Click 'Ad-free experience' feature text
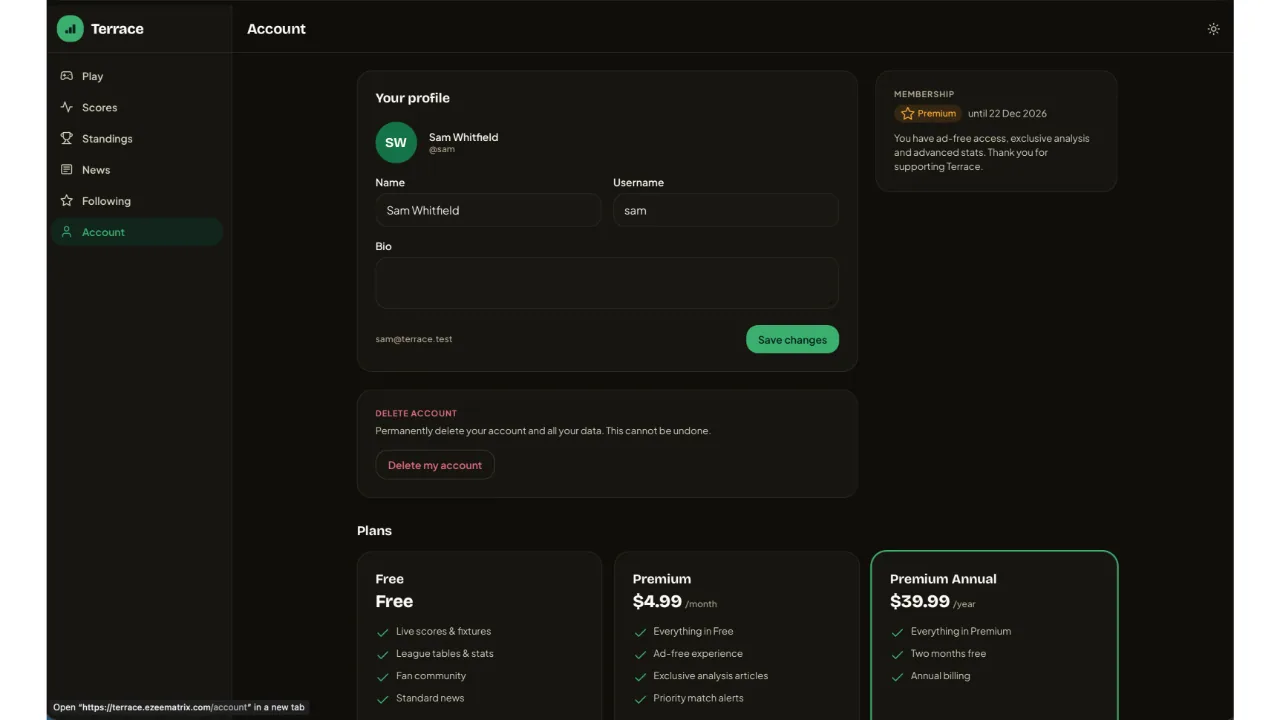The image size is (1280, 720). pyautogui.click(x=698, y=654)
